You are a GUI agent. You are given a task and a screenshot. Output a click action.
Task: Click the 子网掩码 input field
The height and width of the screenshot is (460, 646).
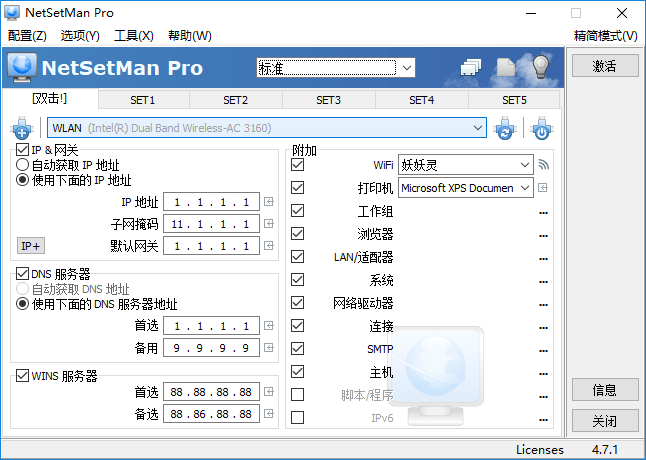click(x=211, y=224)
